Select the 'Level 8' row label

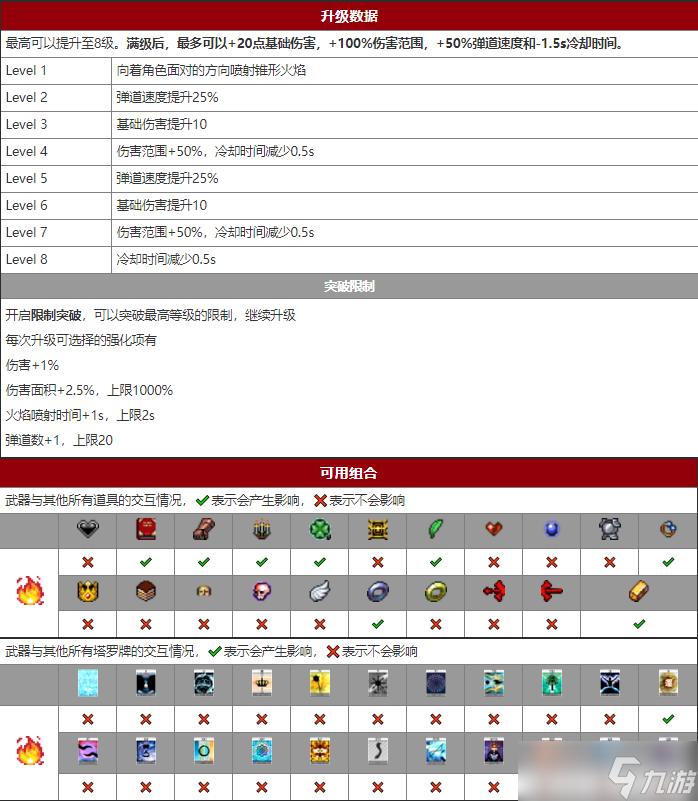click(x=27, y=260)
